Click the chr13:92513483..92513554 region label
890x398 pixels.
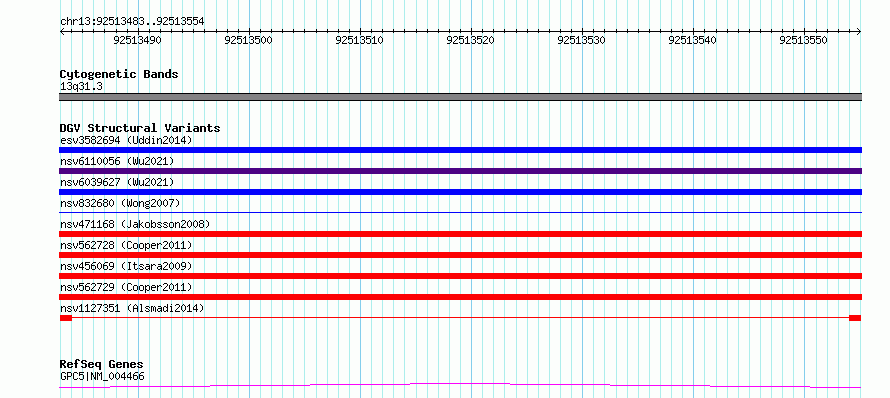(132, 22)
